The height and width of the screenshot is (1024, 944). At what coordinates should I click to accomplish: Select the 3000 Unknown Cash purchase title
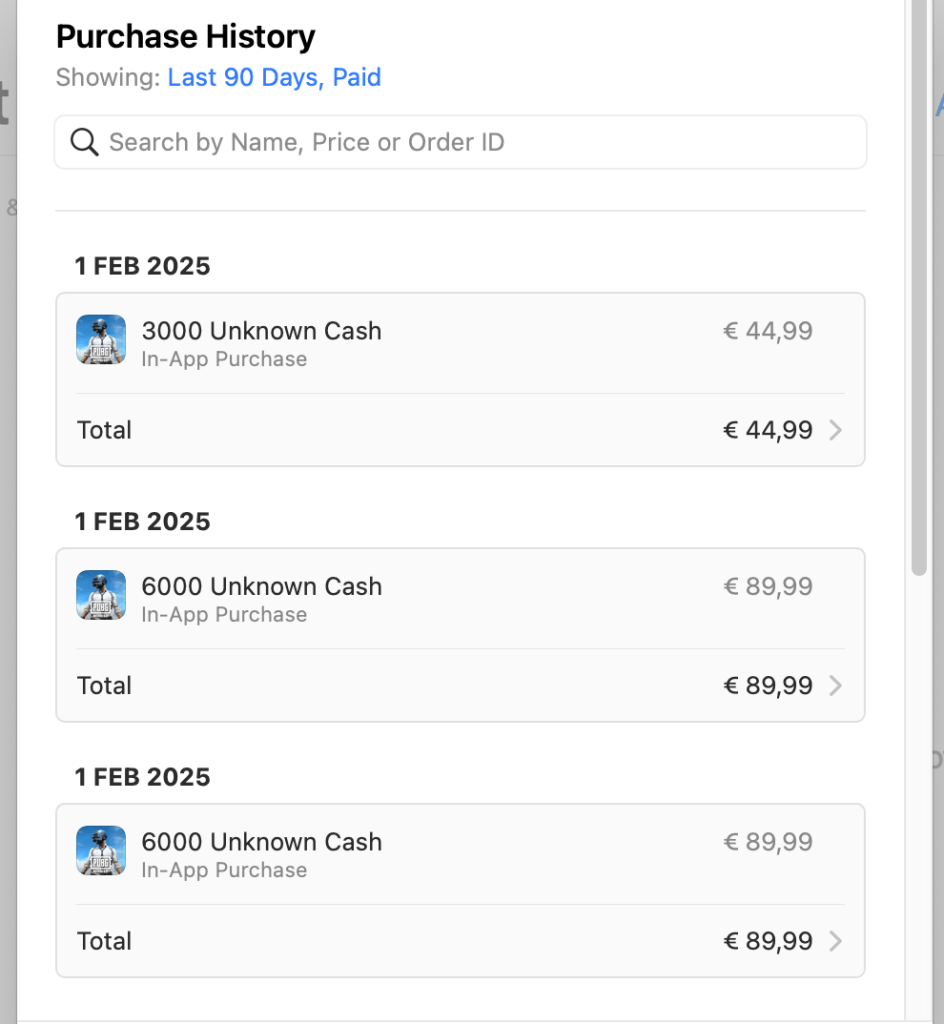[x=261, y=331]
